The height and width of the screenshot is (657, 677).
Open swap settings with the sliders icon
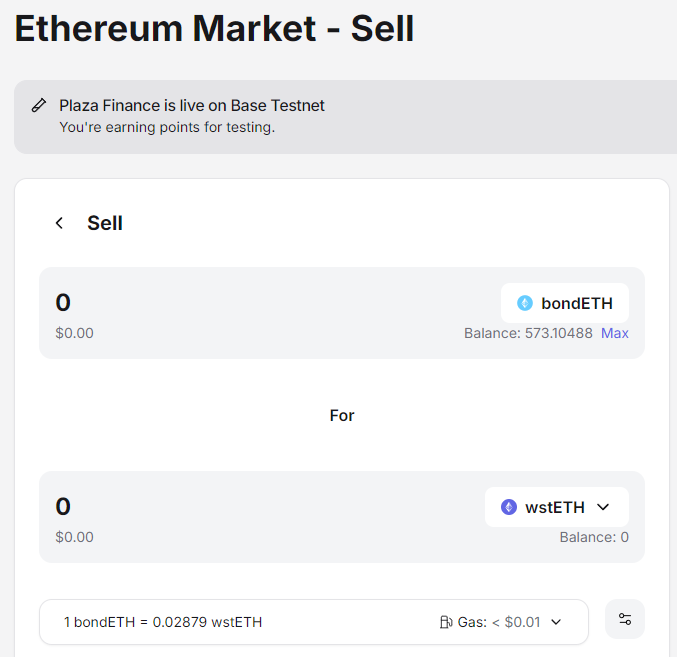click(625, 619)
